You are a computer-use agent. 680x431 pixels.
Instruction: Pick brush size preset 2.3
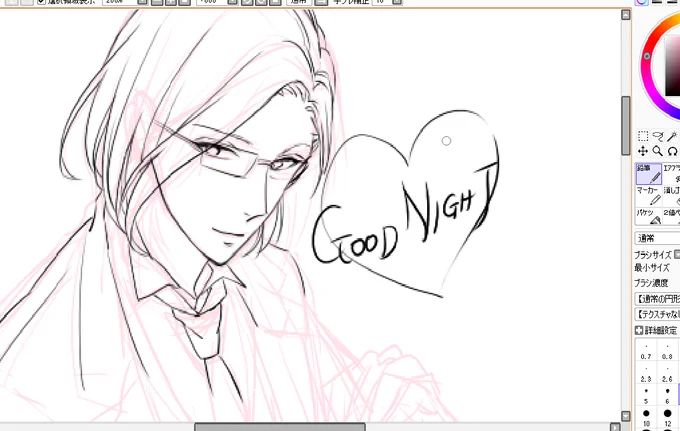click(646, 374)
